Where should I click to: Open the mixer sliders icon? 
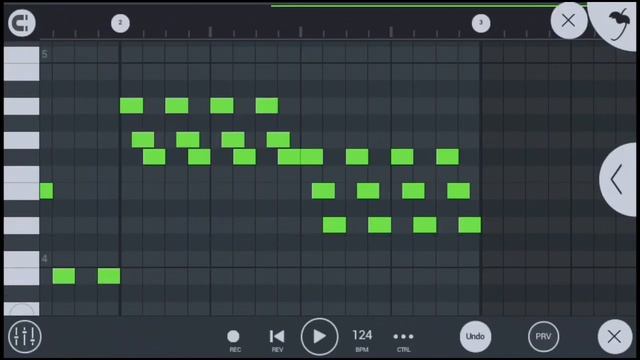[x=24, y=337]
